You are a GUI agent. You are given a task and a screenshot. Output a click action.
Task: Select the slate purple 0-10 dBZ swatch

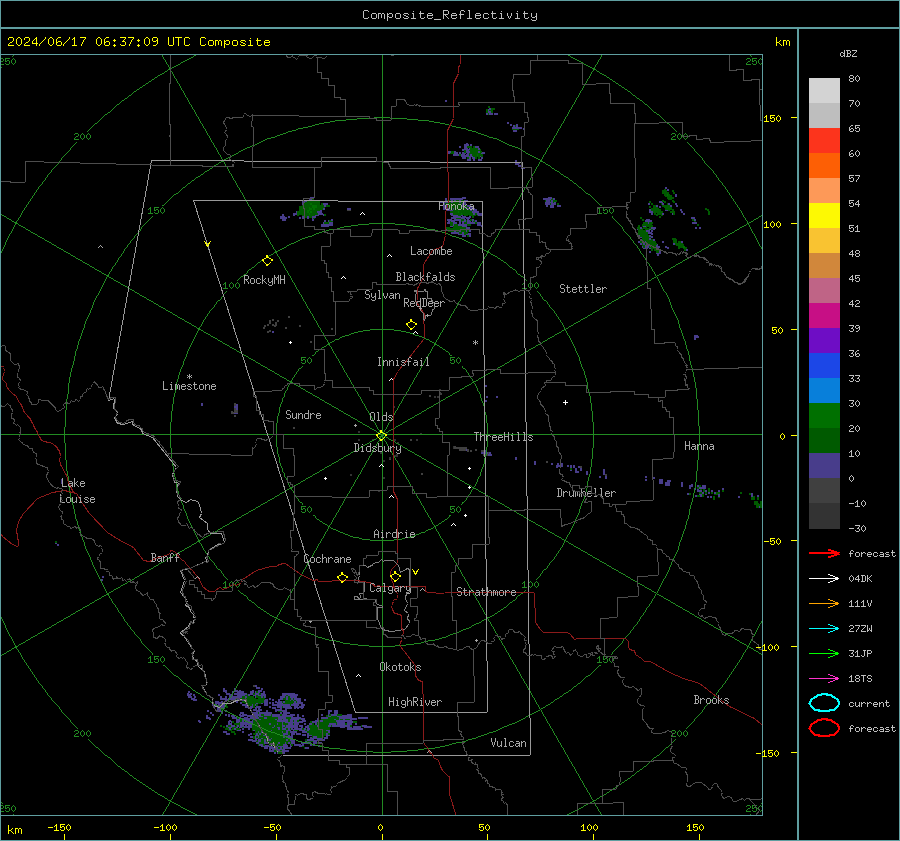(824, 466)
